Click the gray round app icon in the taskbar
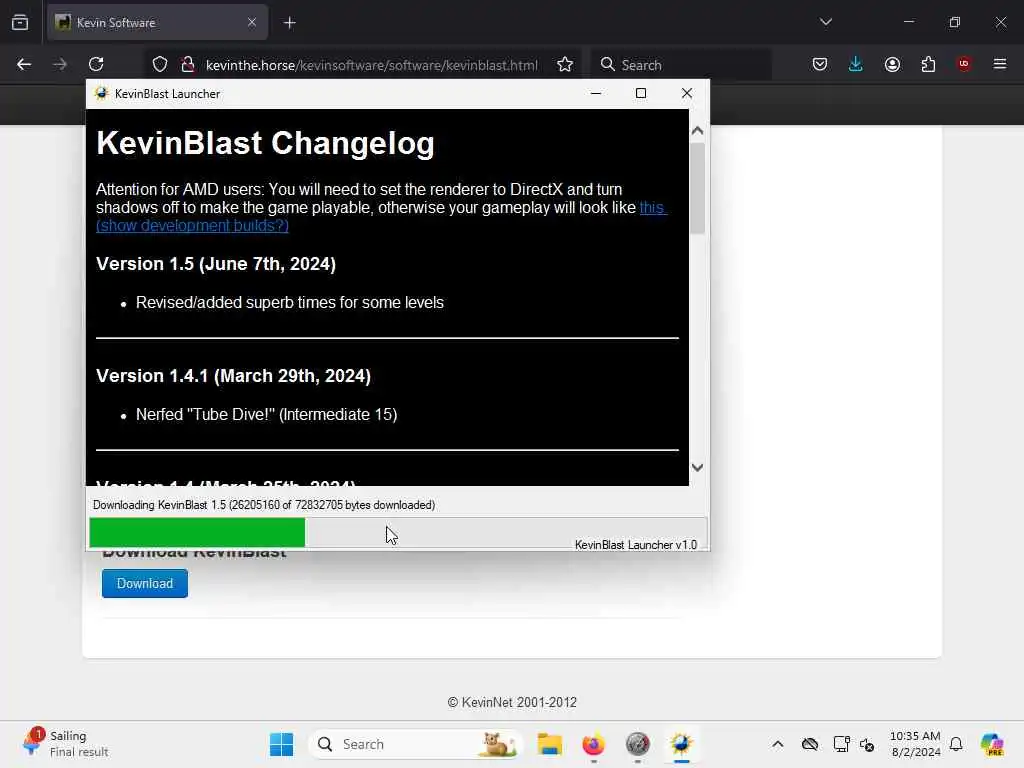The image size is (1024, 768). click(637, 744)
